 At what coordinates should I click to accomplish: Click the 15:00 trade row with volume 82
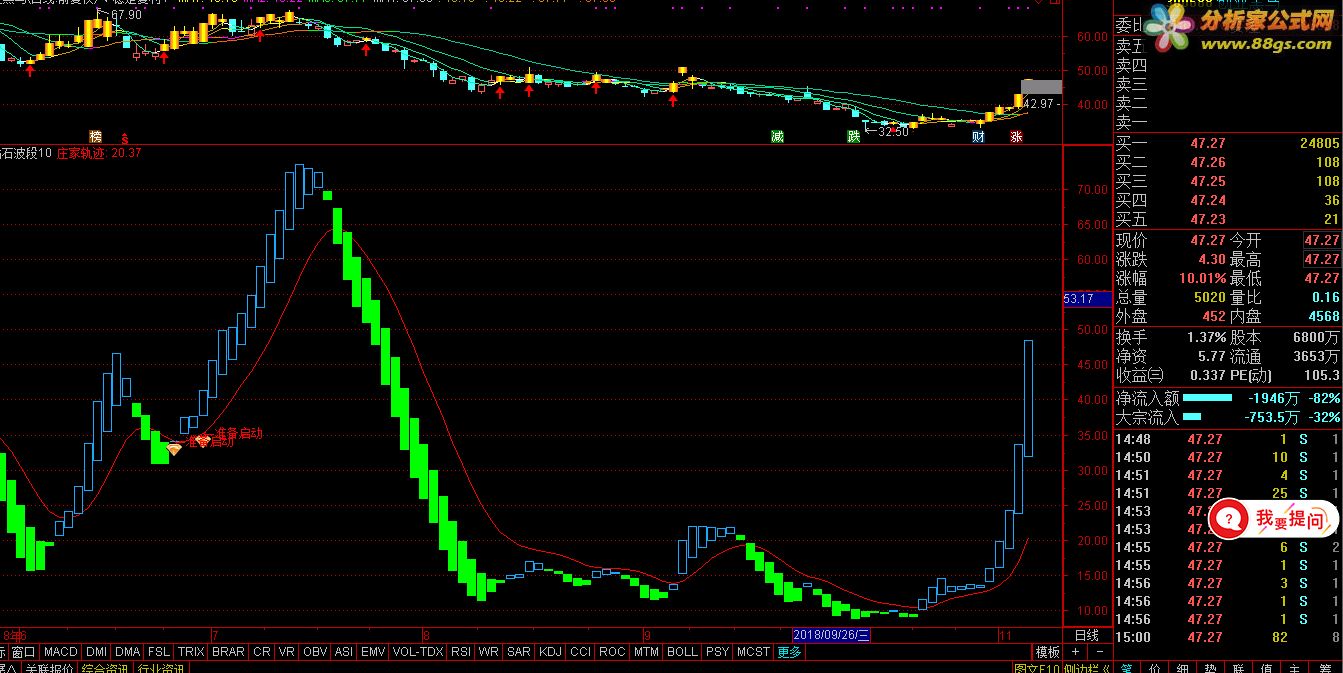coord(1228,637)
